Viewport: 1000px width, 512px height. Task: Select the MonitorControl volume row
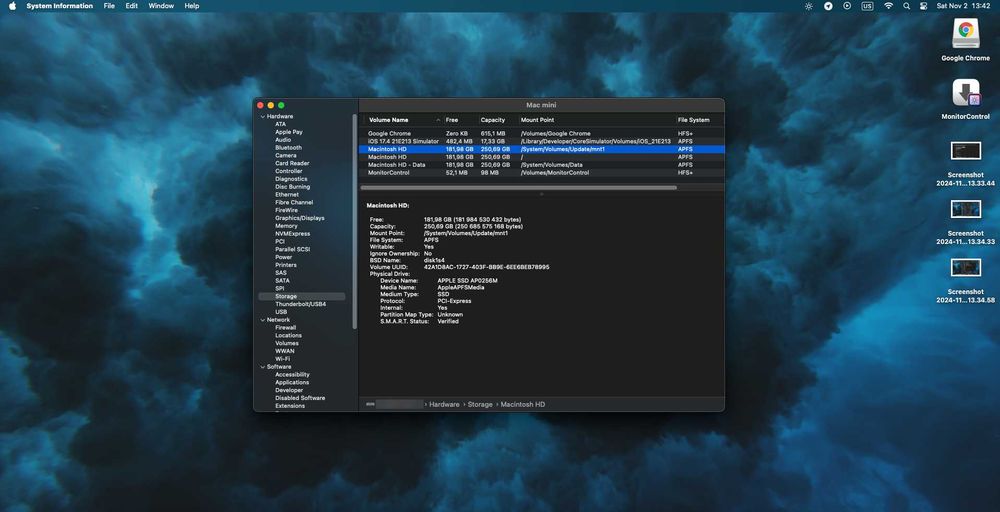[541, 173]
